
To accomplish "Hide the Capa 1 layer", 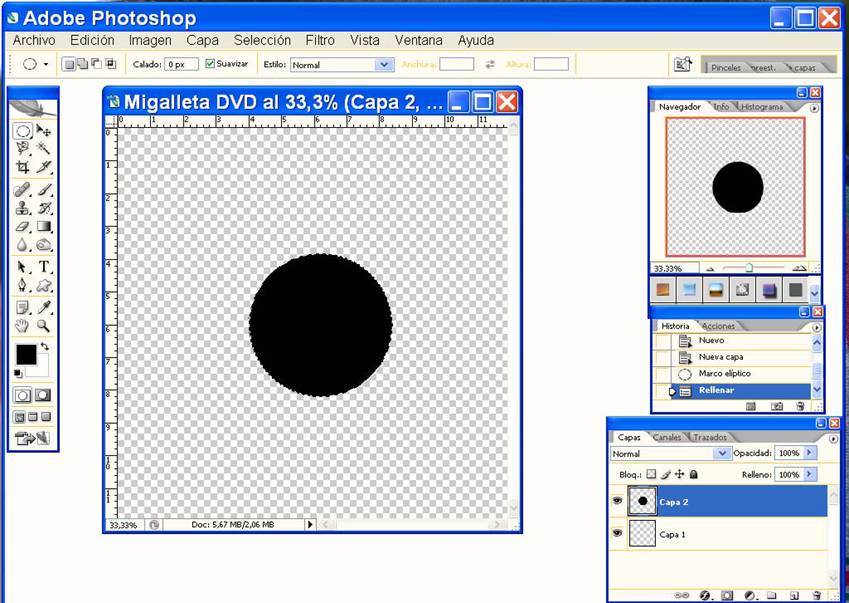I will (617, 534).
